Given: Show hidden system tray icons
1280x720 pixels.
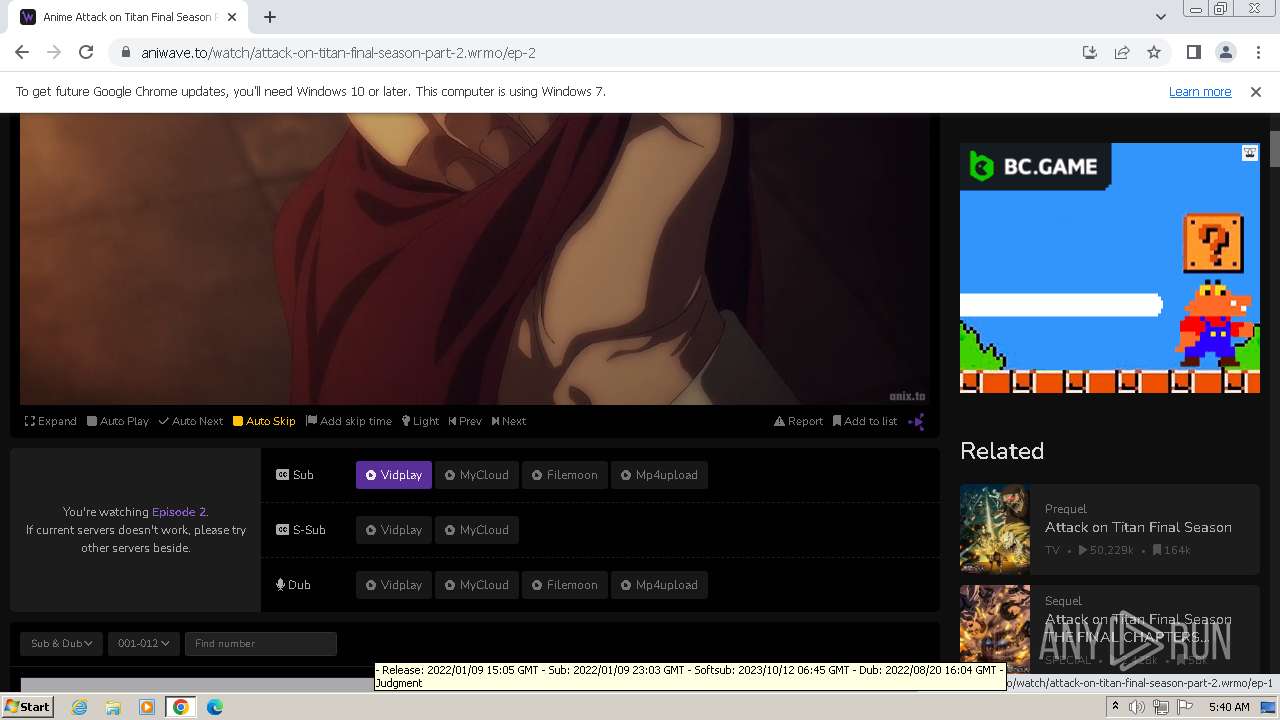Looking at the screenshot, I should click(1115, 707).
